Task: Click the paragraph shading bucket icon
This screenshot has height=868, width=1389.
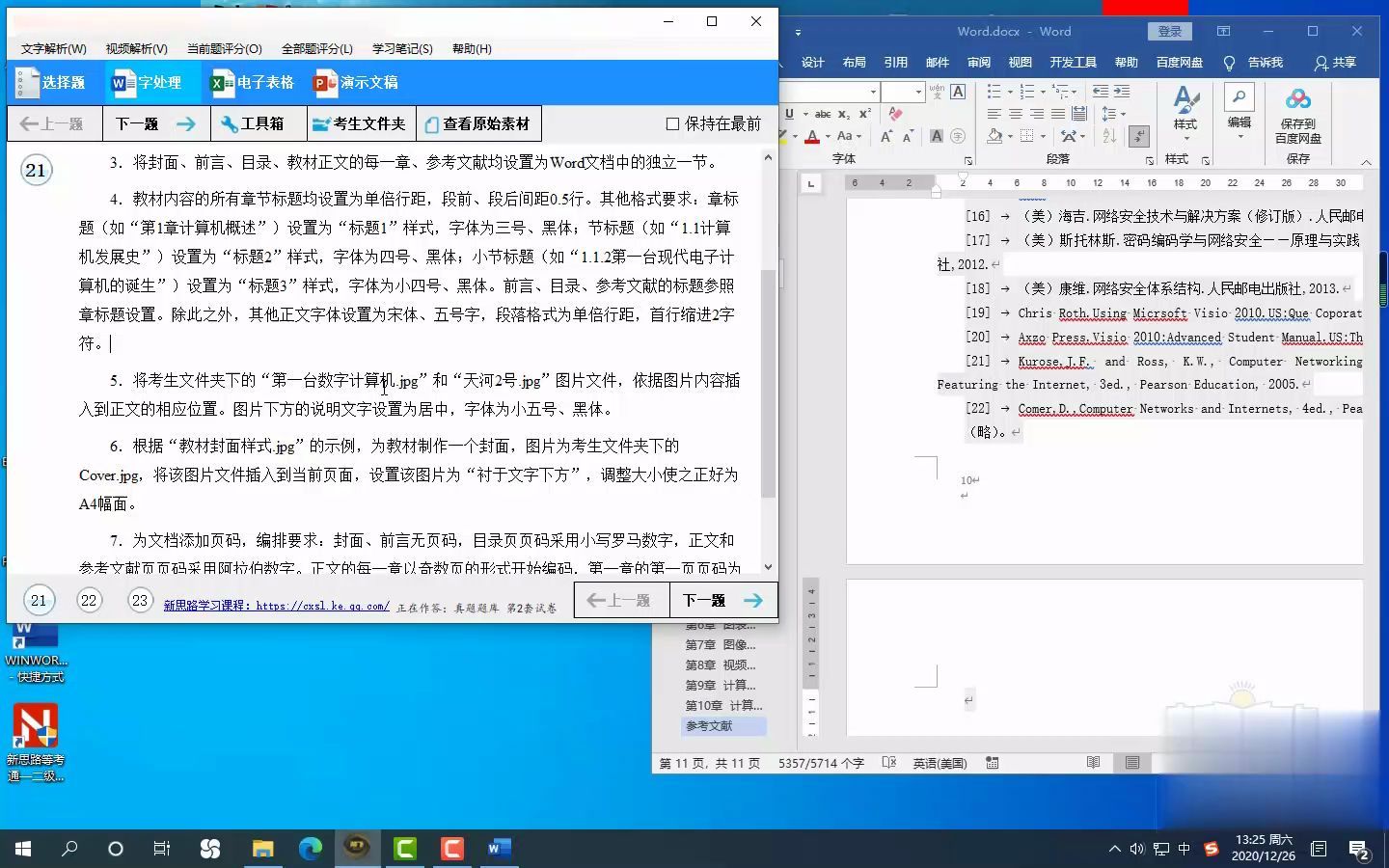Action: click(994, 137)
